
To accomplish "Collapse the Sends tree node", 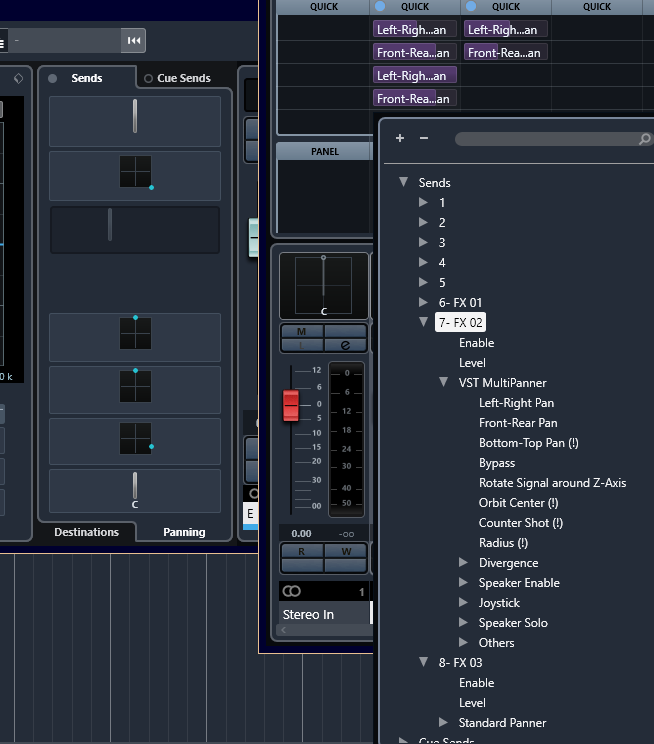I will [x=403, y=182].
